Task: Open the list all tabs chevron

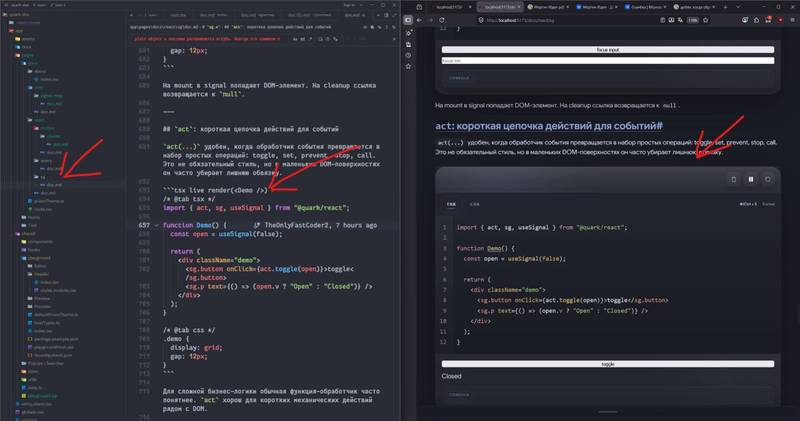Action: [x=738, y=7]
